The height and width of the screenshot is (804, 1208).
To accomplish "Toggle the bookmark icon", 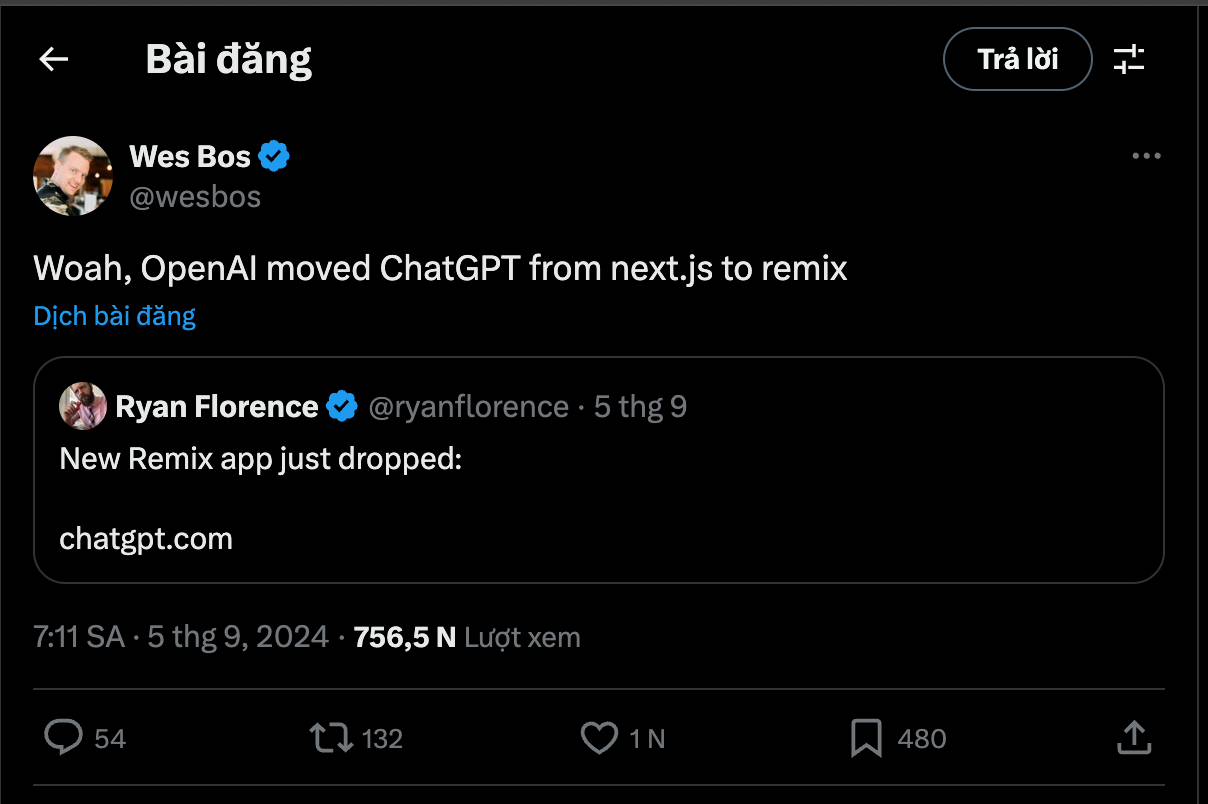I will tap(865, 739).
